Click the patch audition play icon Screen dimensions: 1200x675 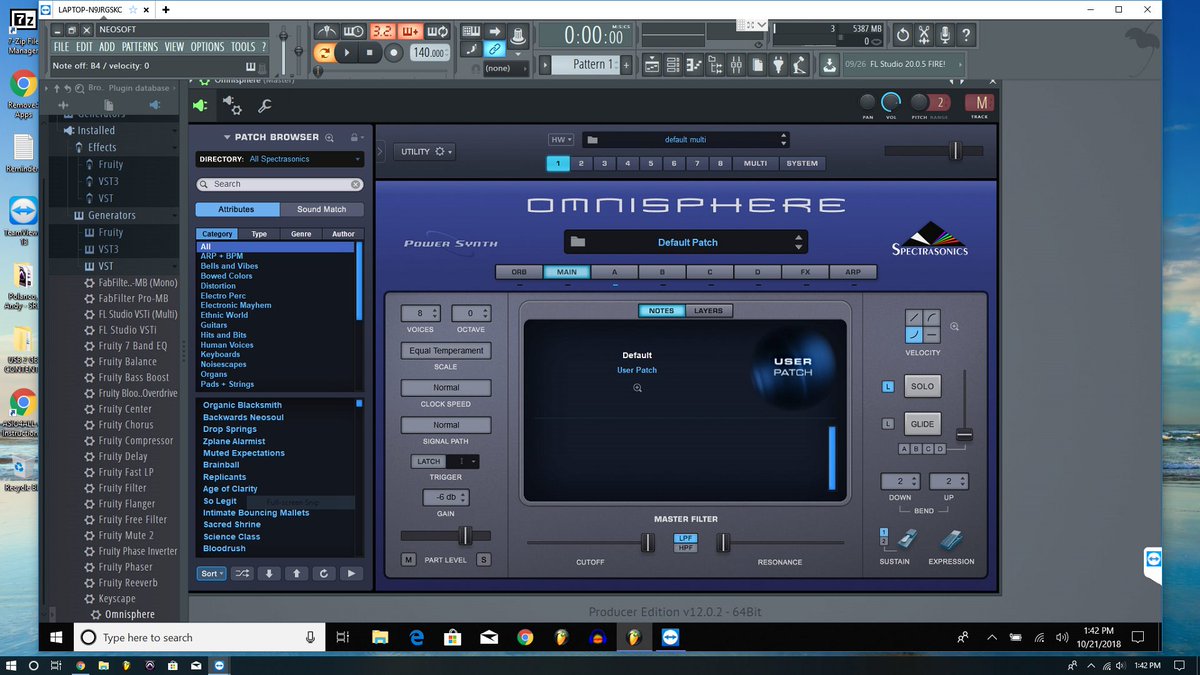coord(350,574)
